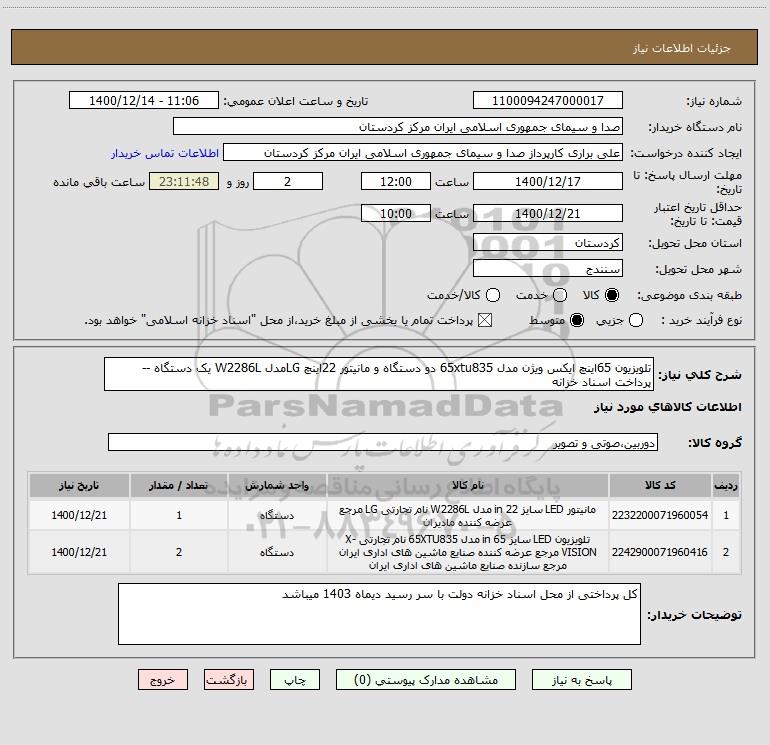Viewport: 770px width, 745px height.
Task: Click the response deadline date 1400/12/17
Action: click(548, 181)
